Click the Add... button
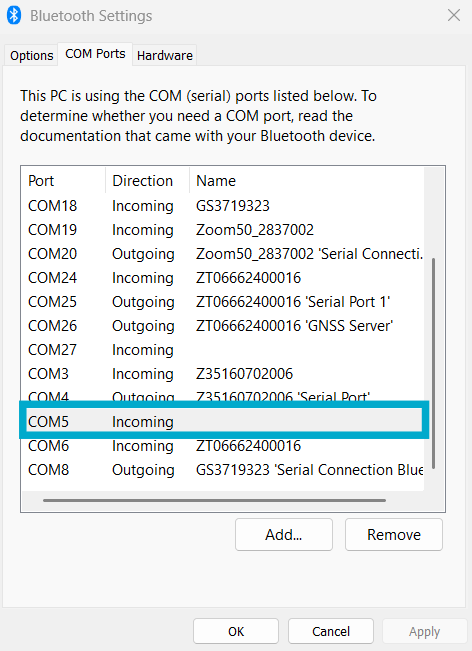472x651 pixels. [x=284, y=534]
